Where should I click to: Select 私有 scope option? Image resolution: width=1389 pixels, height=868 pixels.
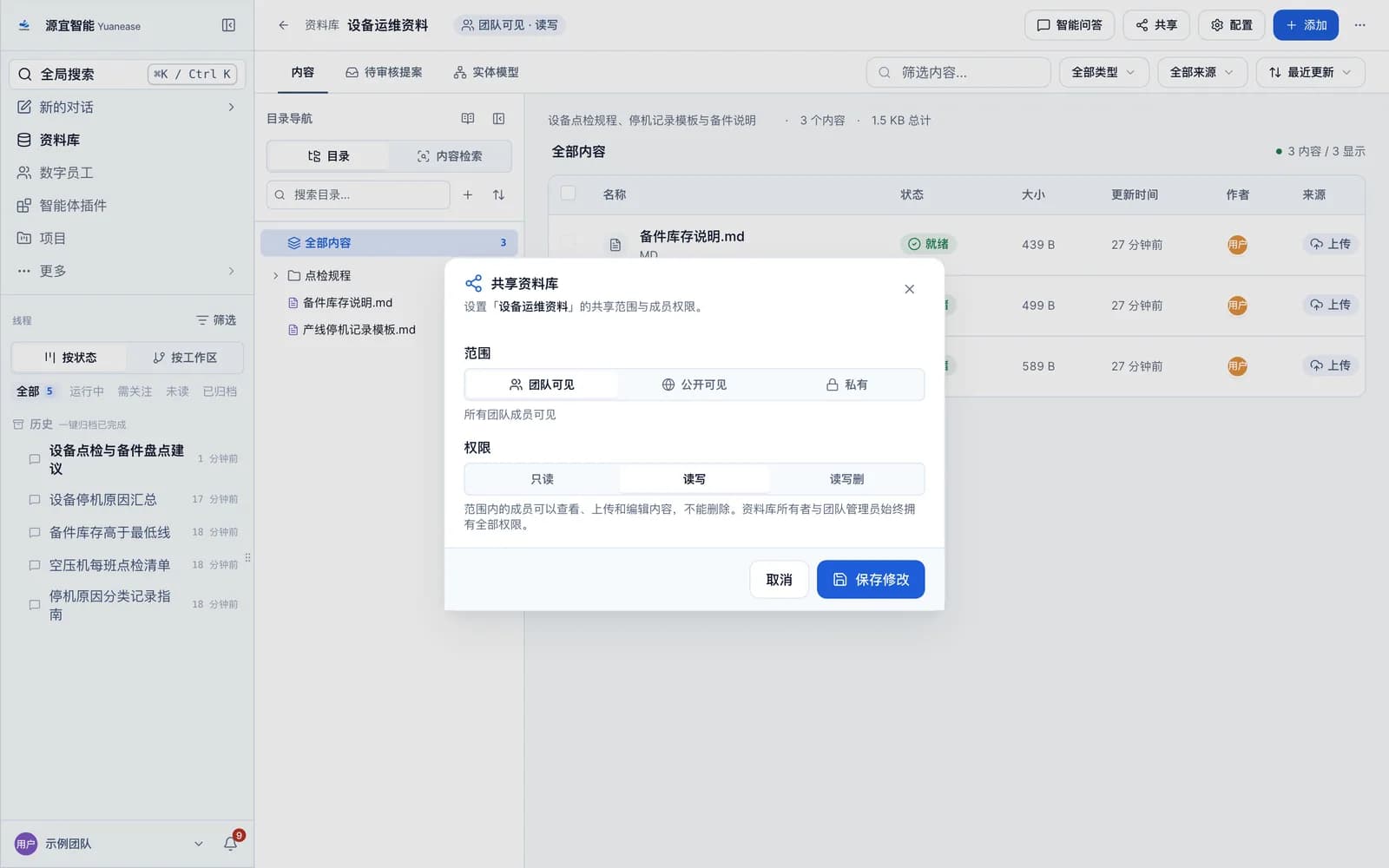[846, 385]
